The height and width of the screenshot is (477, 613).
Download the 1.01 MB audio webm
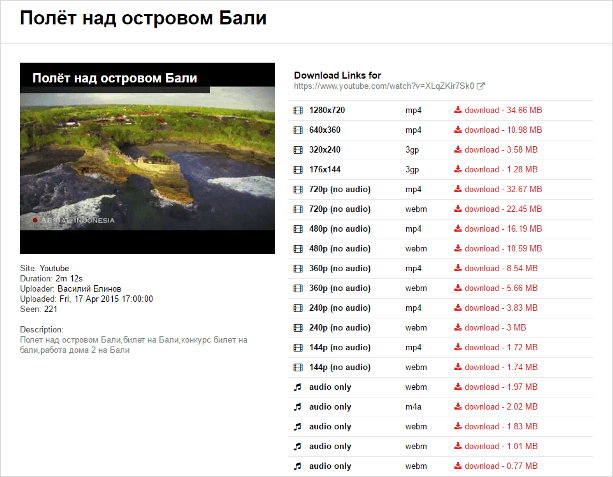495,447
